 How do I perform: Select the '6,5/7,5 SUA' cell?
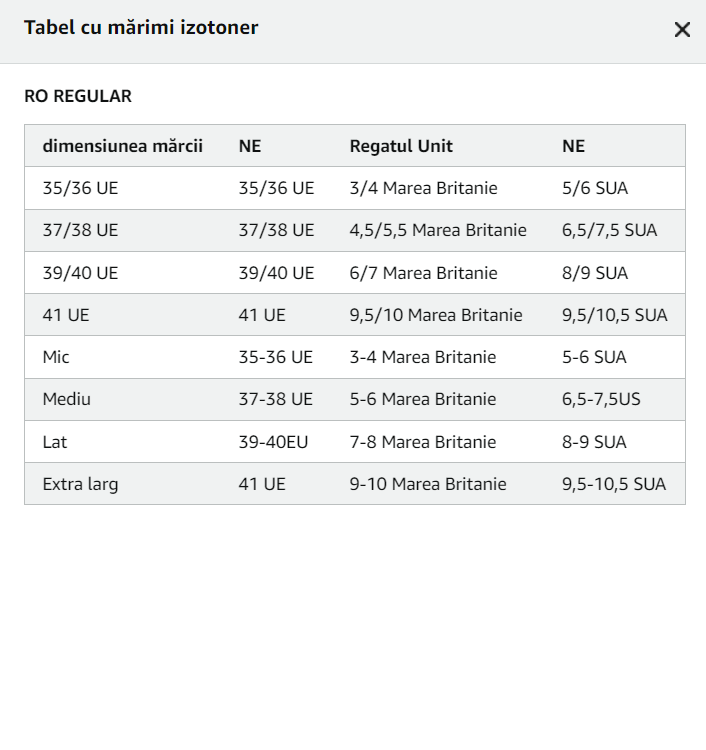pyautogui.click(x=609, y=230)
